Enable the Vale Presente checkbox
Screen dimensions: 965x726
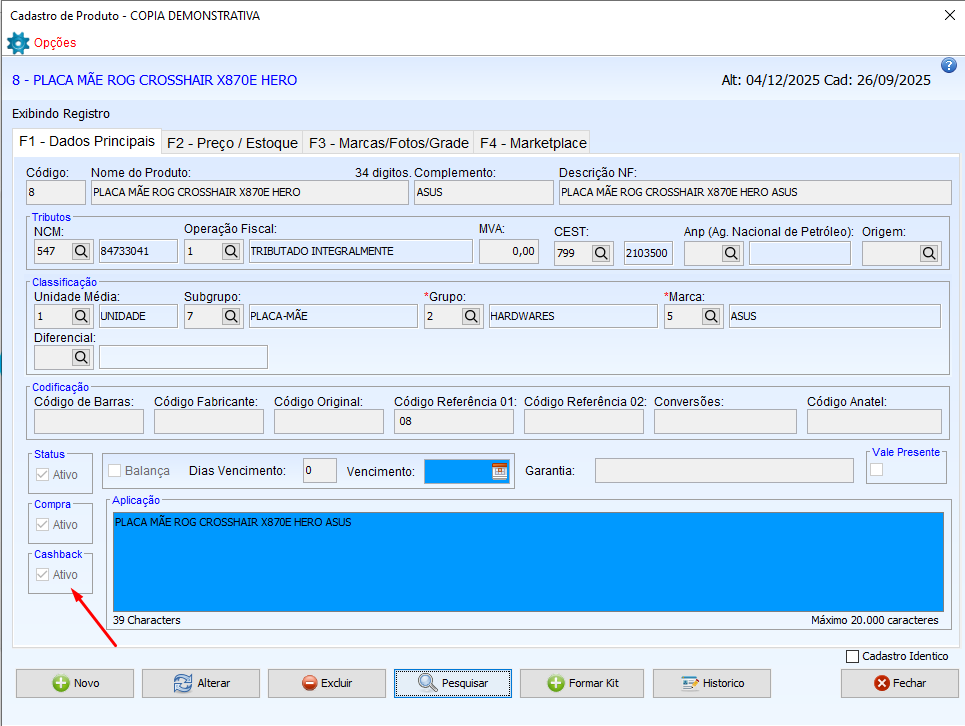(x=877, y=470)
